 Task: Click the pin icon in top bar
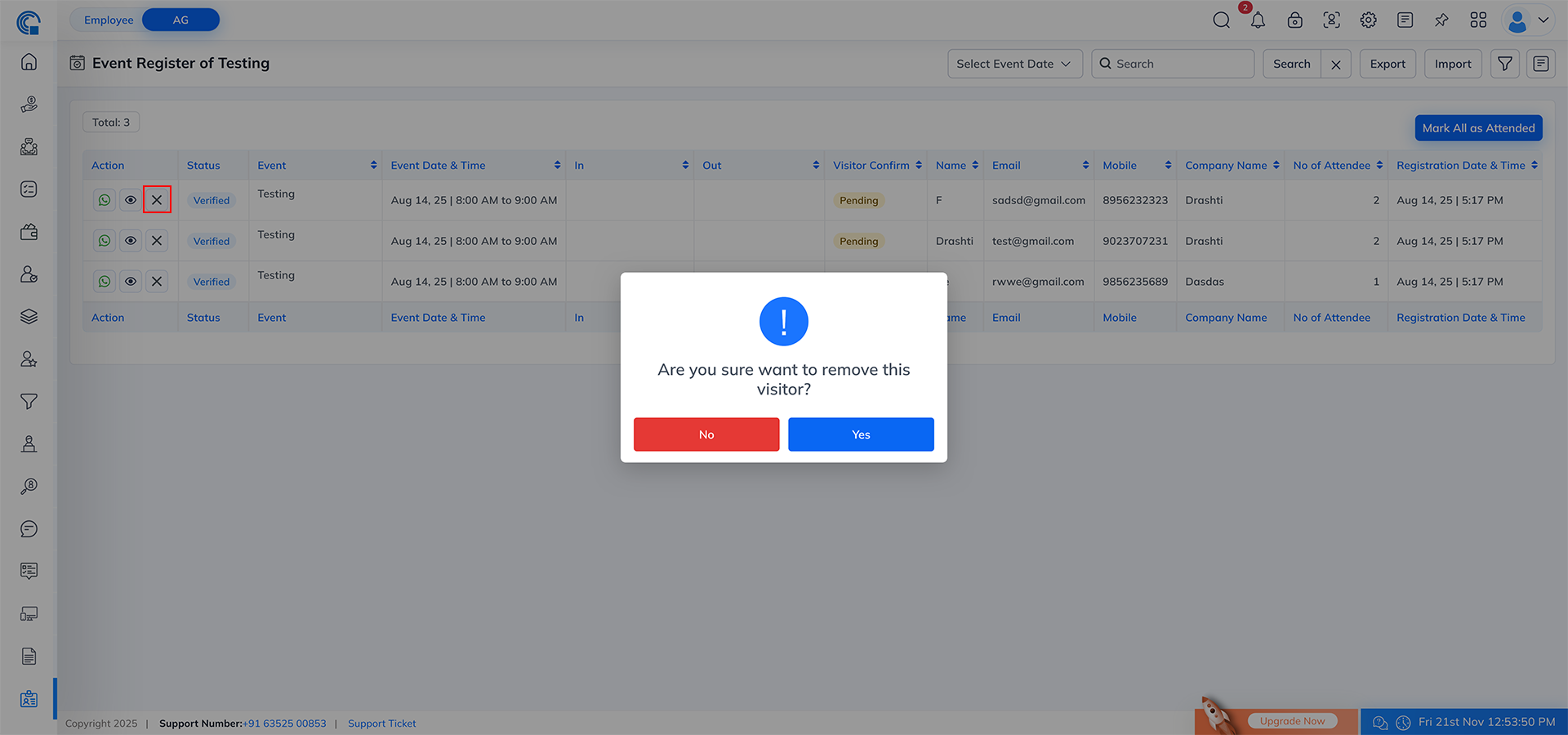click(x=1441, y=20)
